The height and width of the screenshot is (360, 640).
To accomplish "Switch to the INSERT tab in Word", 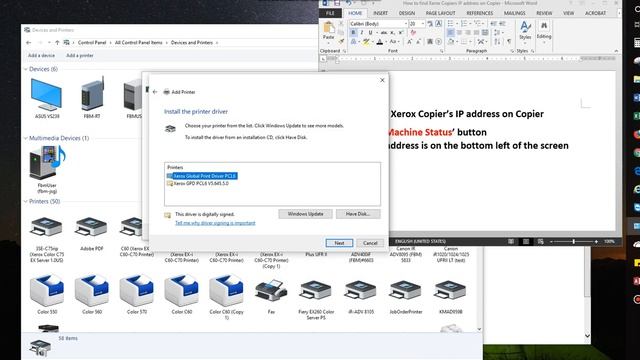I will (380, 13).
